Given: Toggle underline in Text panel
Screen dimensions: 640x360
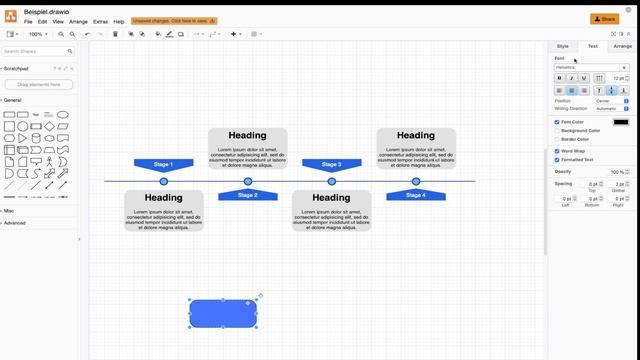Looking at the screenshot, I should [584, 78].
